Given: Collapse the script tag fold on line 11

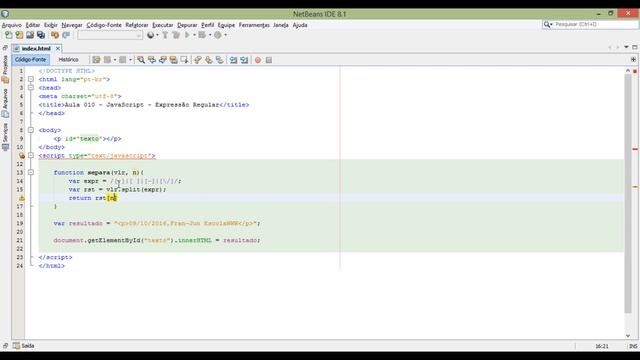Looking at the screenshot, I should [x=31, y=156].
